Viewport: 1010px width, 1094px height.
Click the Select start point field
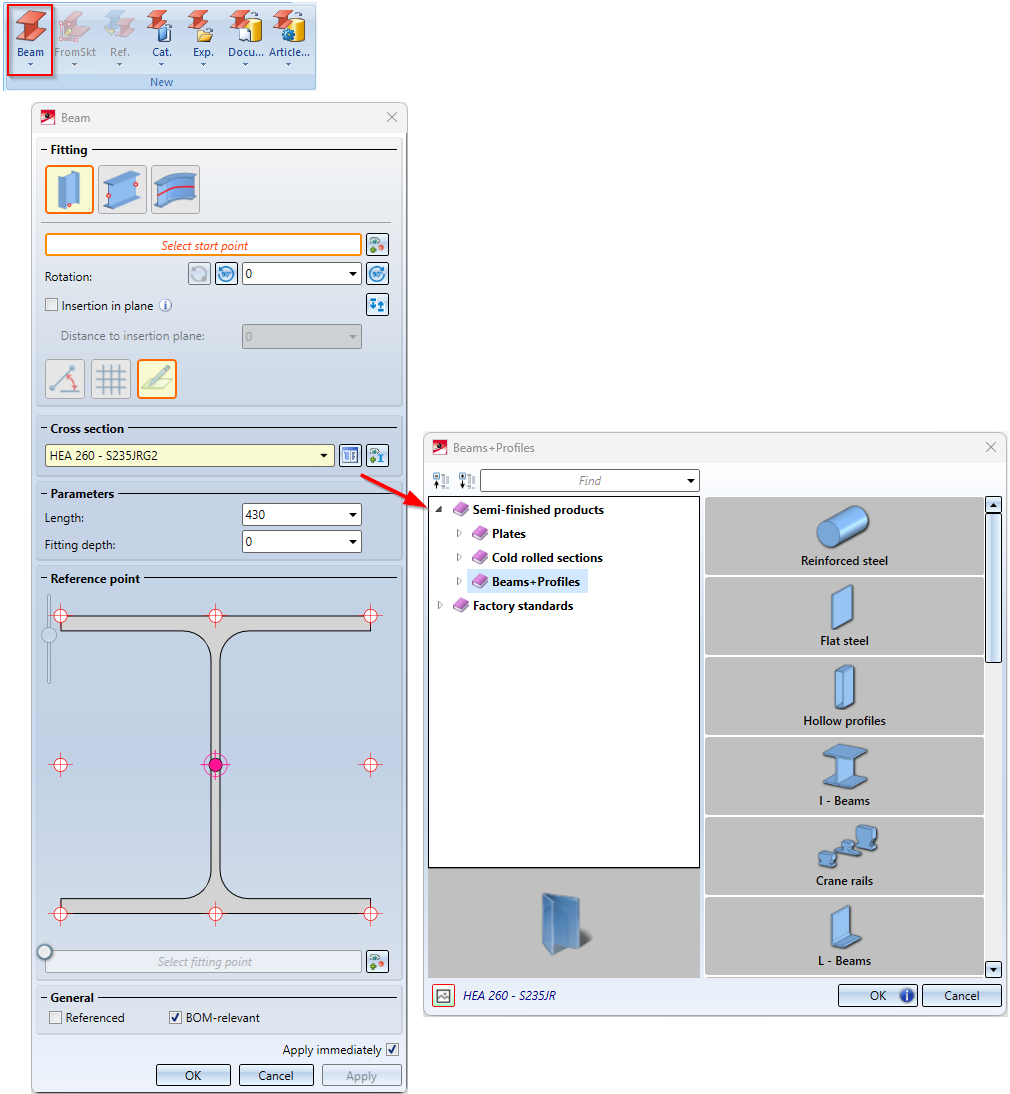(204, 245)
